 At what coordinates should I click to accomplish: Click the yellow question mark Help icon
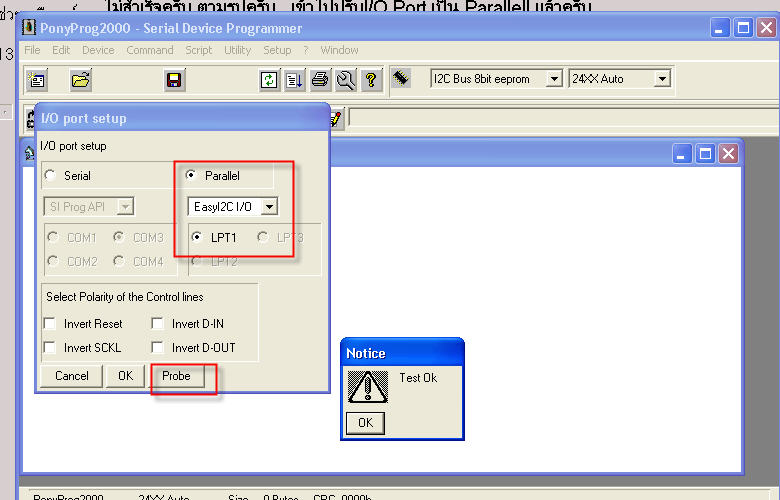tap(371, 80)
